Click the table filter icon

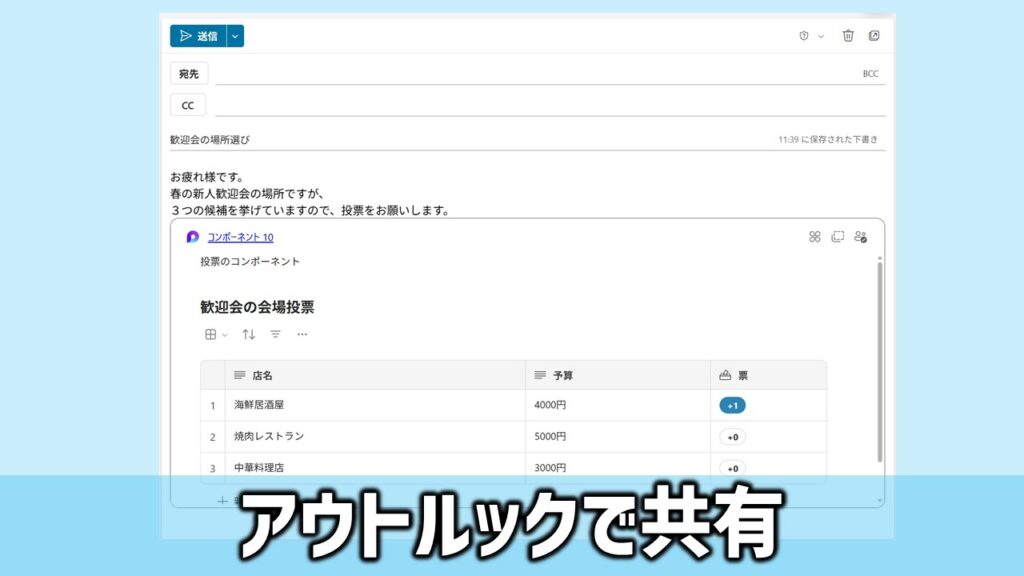(x=276, y=334)
